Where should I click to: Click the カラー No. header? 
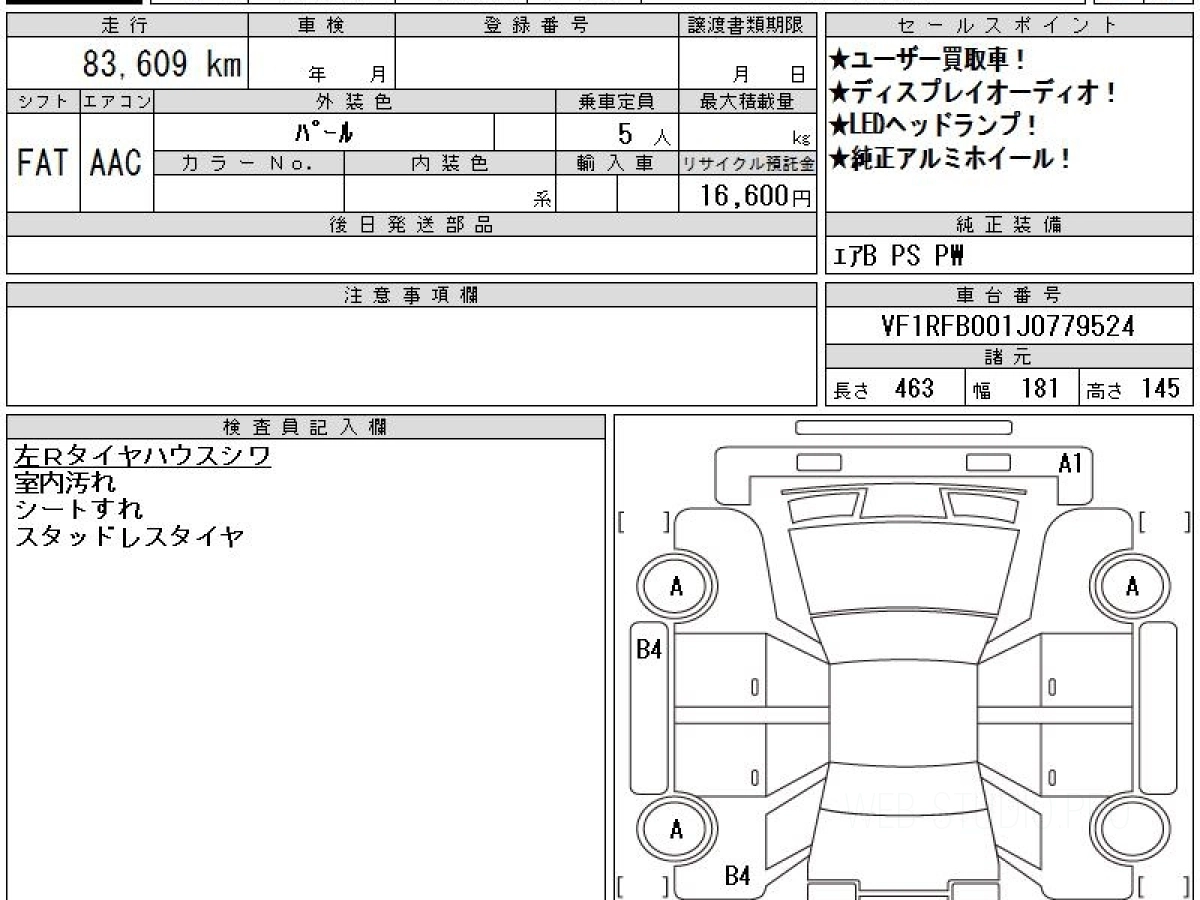coord(249,162)
